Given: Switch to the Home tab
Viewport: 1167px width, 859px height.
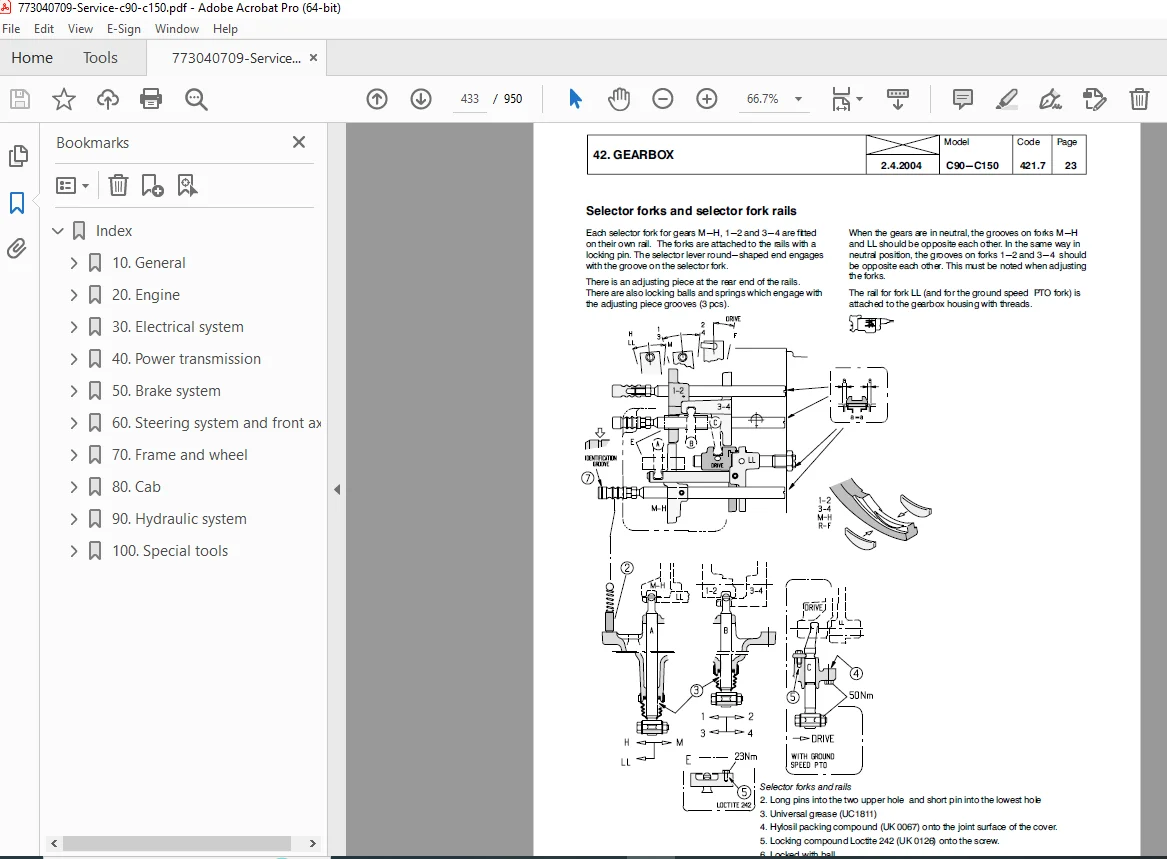Looking at the screenshot, I should coord(32,58).
